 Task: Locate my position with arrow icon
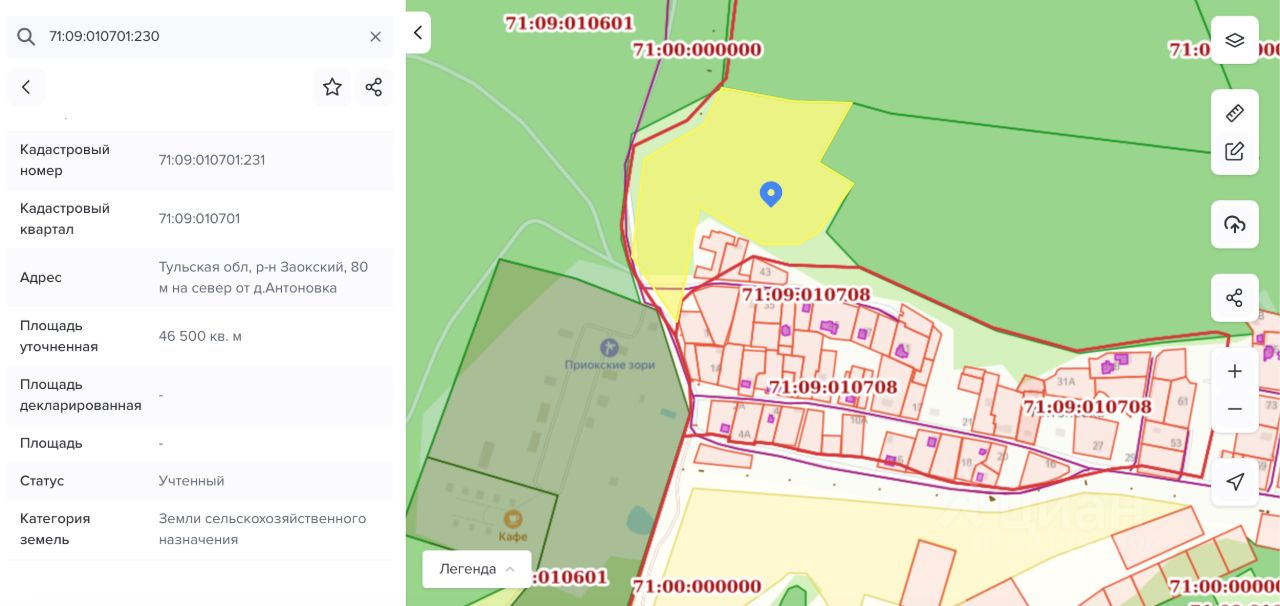(x=1234, y=482)
